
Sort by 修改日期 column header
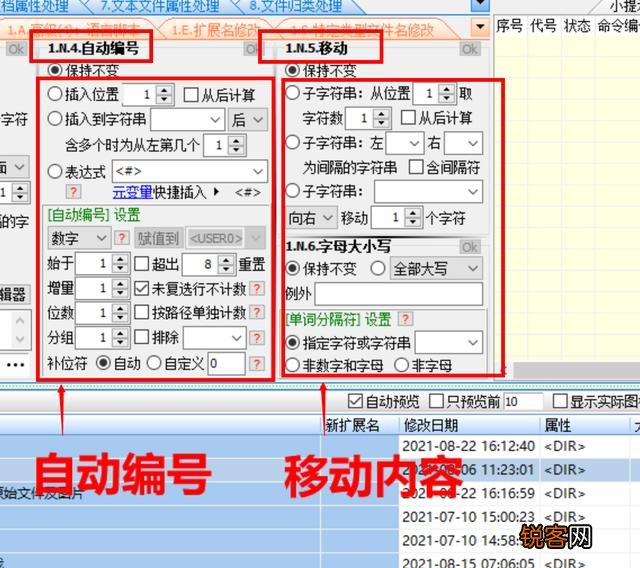469,426
